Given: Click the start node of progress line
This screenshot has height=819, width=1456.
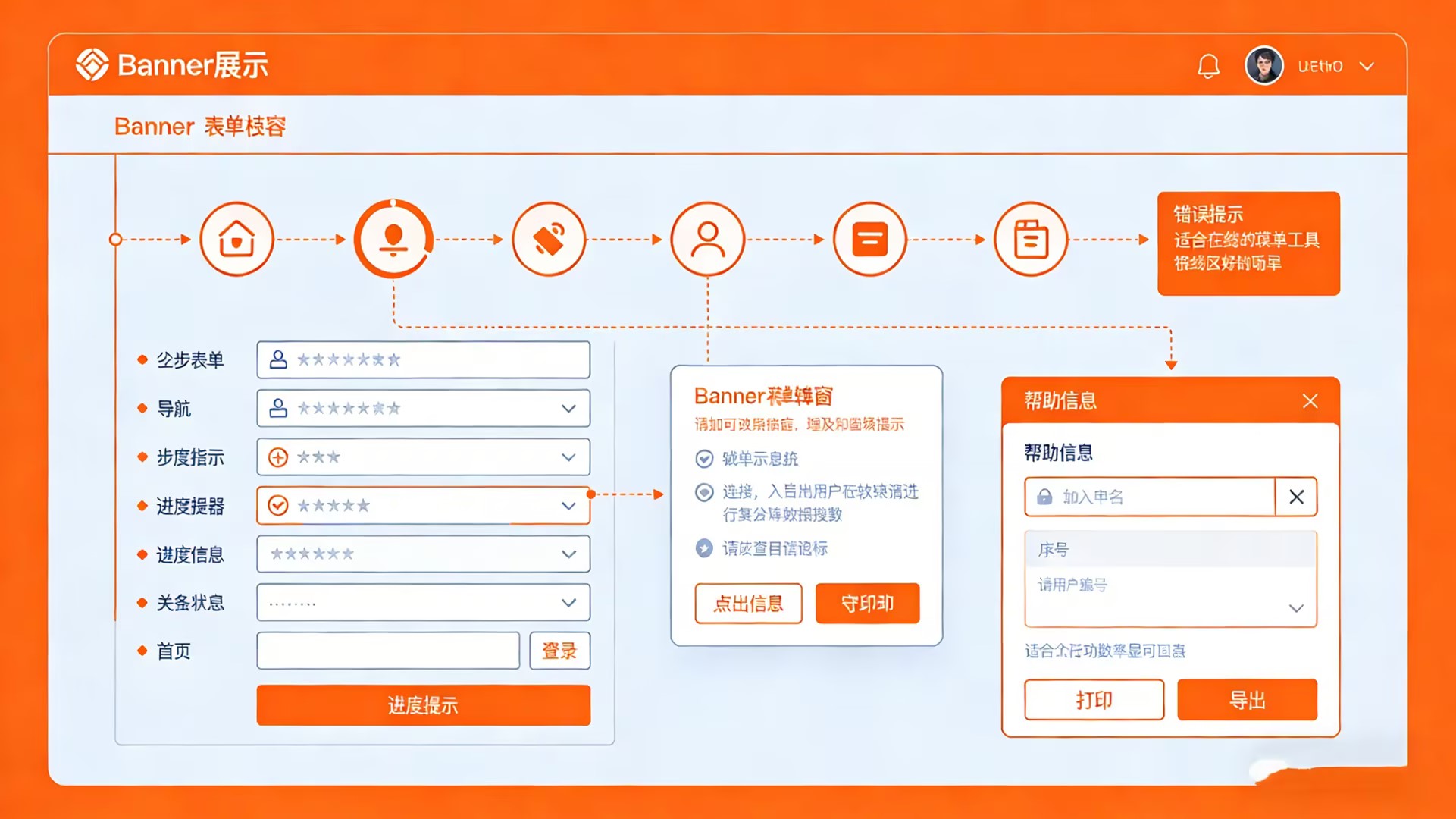Looking at the screenshot, I should 115,240.
